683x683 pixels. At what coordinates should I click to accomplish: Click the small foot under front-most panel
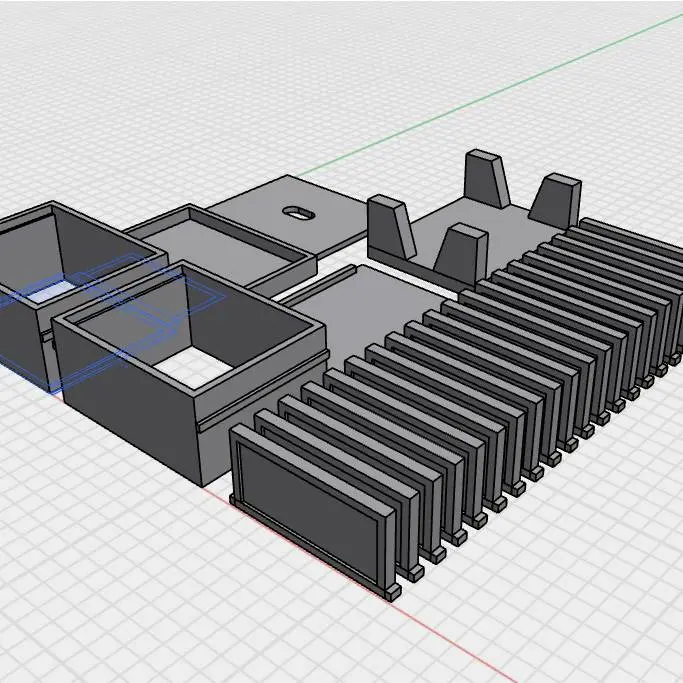392,592
